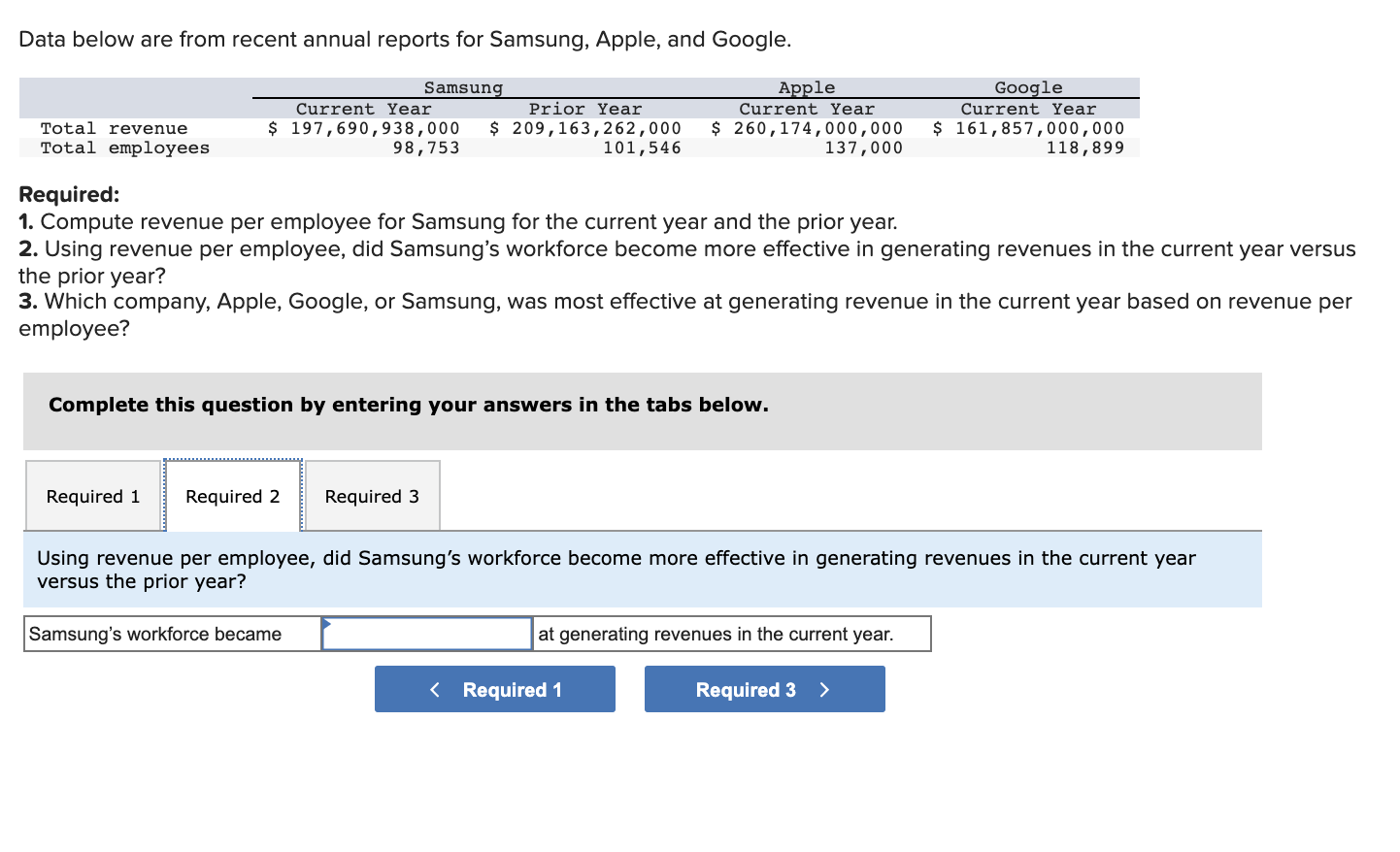This screenshot has width=1400, height=852.
Task: Select the currently active Required 2 tab
Action: 232,496
